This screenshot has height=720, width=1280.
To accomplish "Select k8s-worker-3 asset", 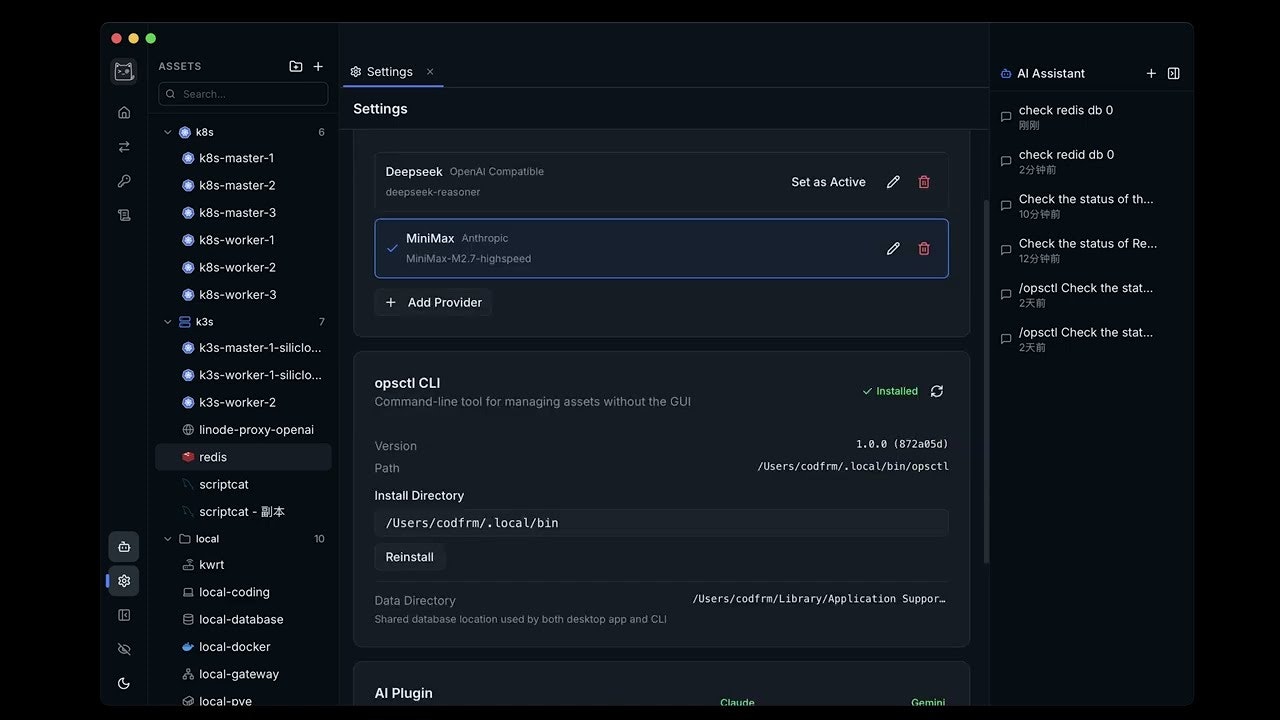I will tap(243, 295).
